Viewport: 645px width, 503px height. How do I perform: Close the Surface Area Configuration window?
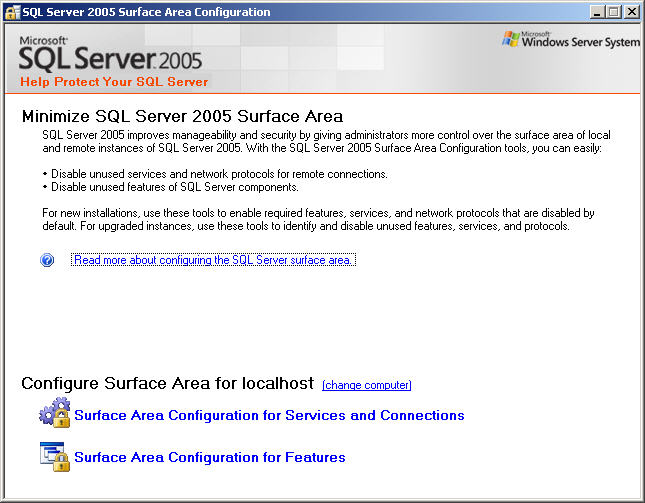631,12
